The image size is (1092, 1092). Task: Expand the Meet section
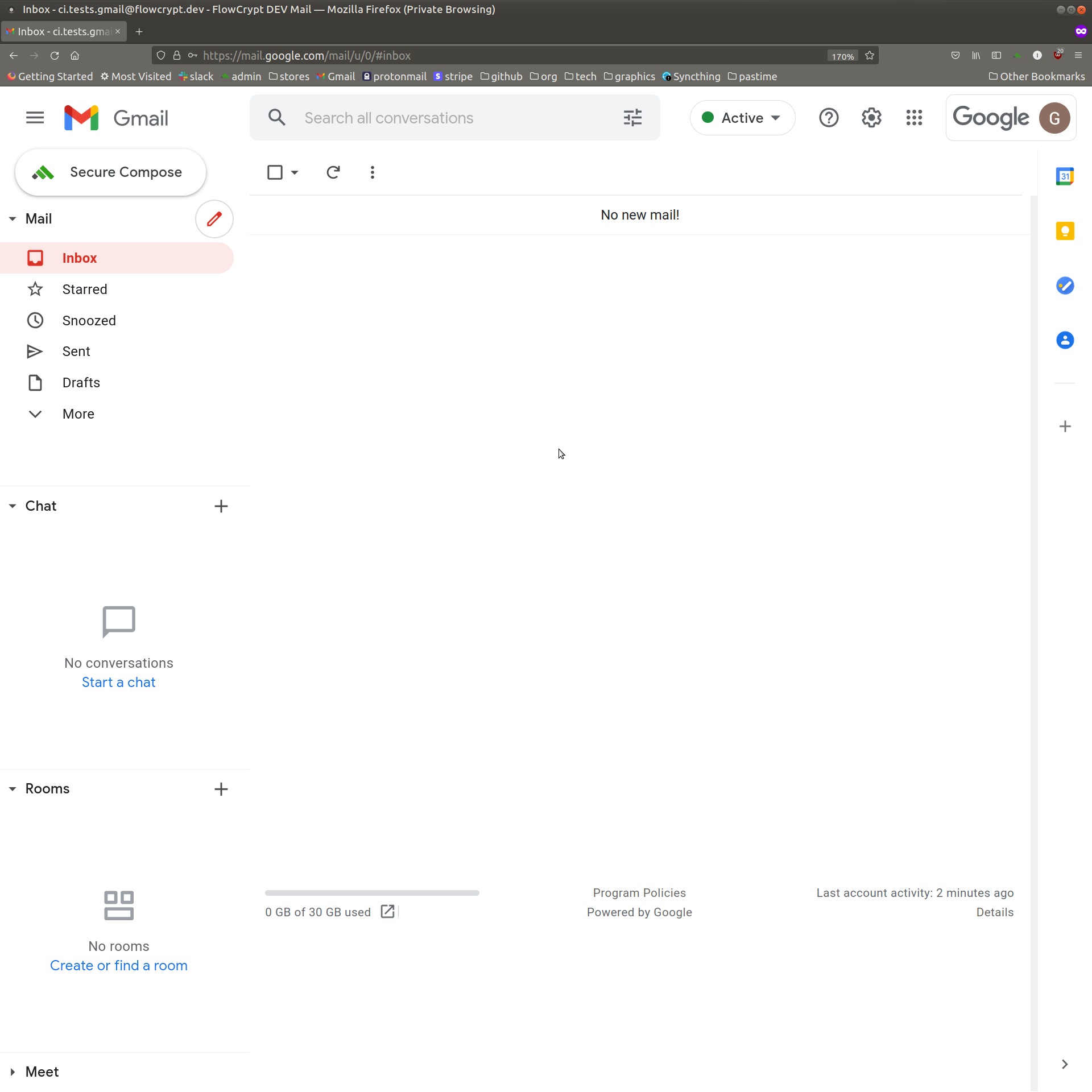[13, 1072]
